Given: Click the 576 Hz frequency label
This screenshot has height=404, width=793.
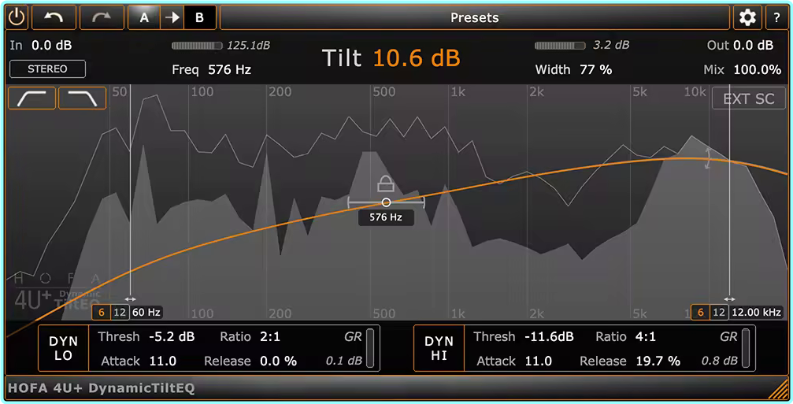Looking at the screenshot, I should pos(386,217).
